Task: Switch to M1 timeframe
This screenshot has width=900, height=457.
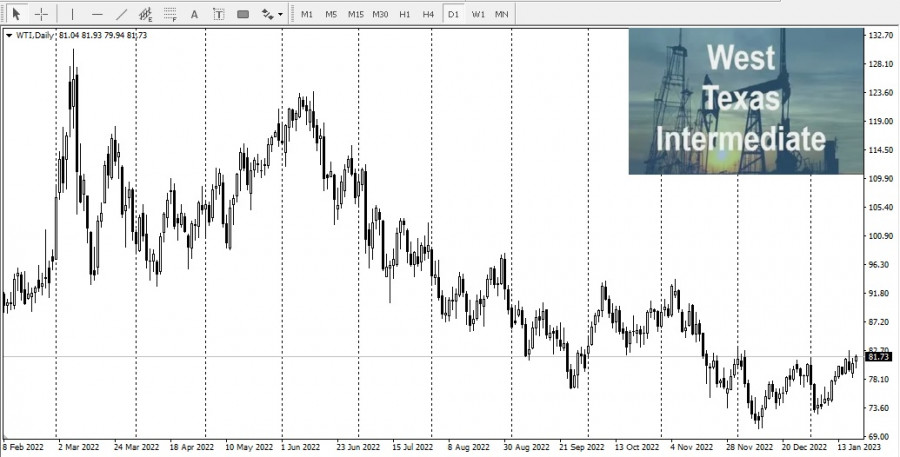Action: click(306, 14)
